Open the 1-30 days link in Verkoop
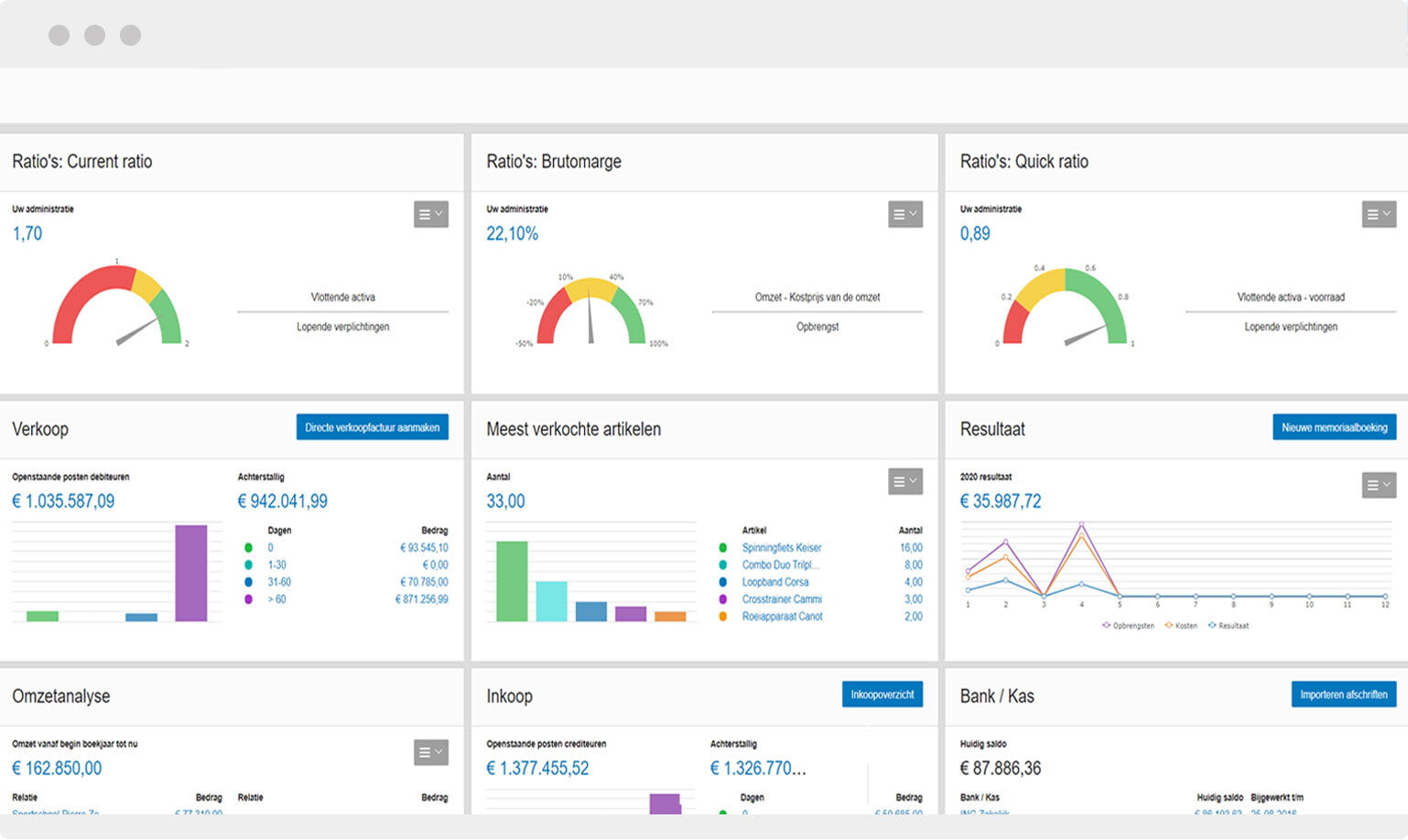1408x840 pixels. pyautogui.click(x=276, y=565)
